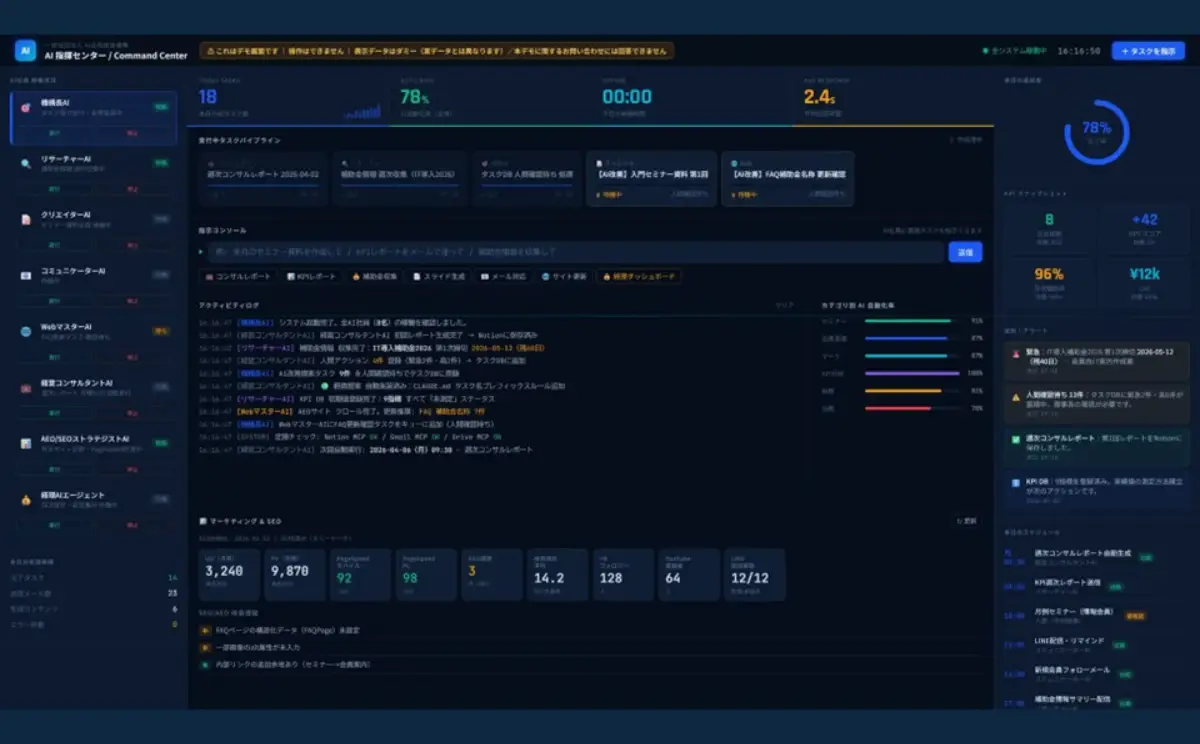1200x744 pixels.
Task: Click the 00:00 timer stat
Action: [x=694, y=98]
